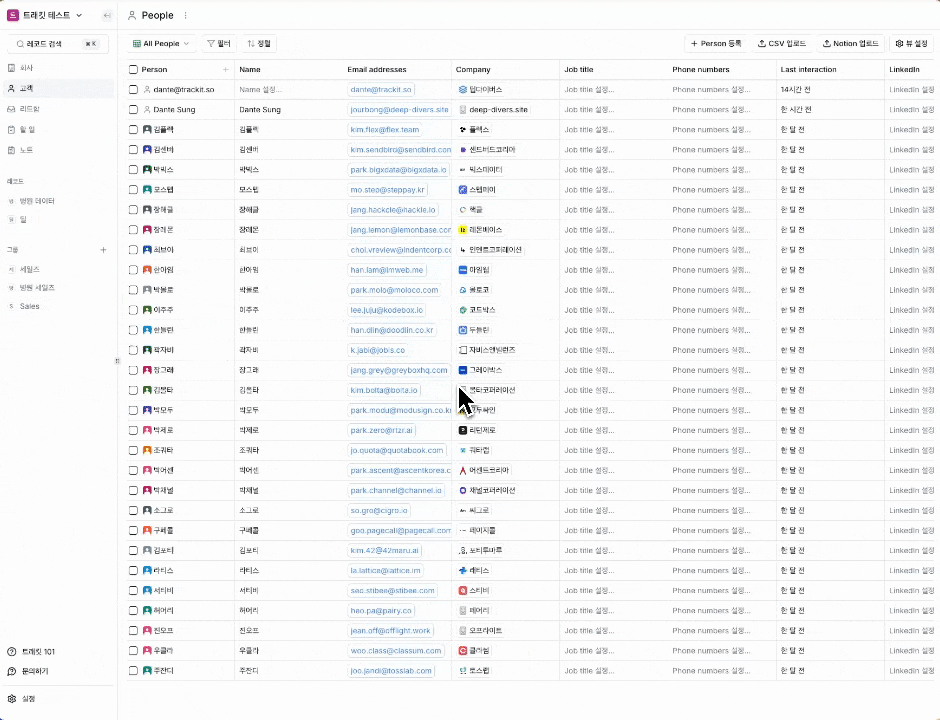
Task: Click the 레코드 검색 search field
Action: coord(57,44)
